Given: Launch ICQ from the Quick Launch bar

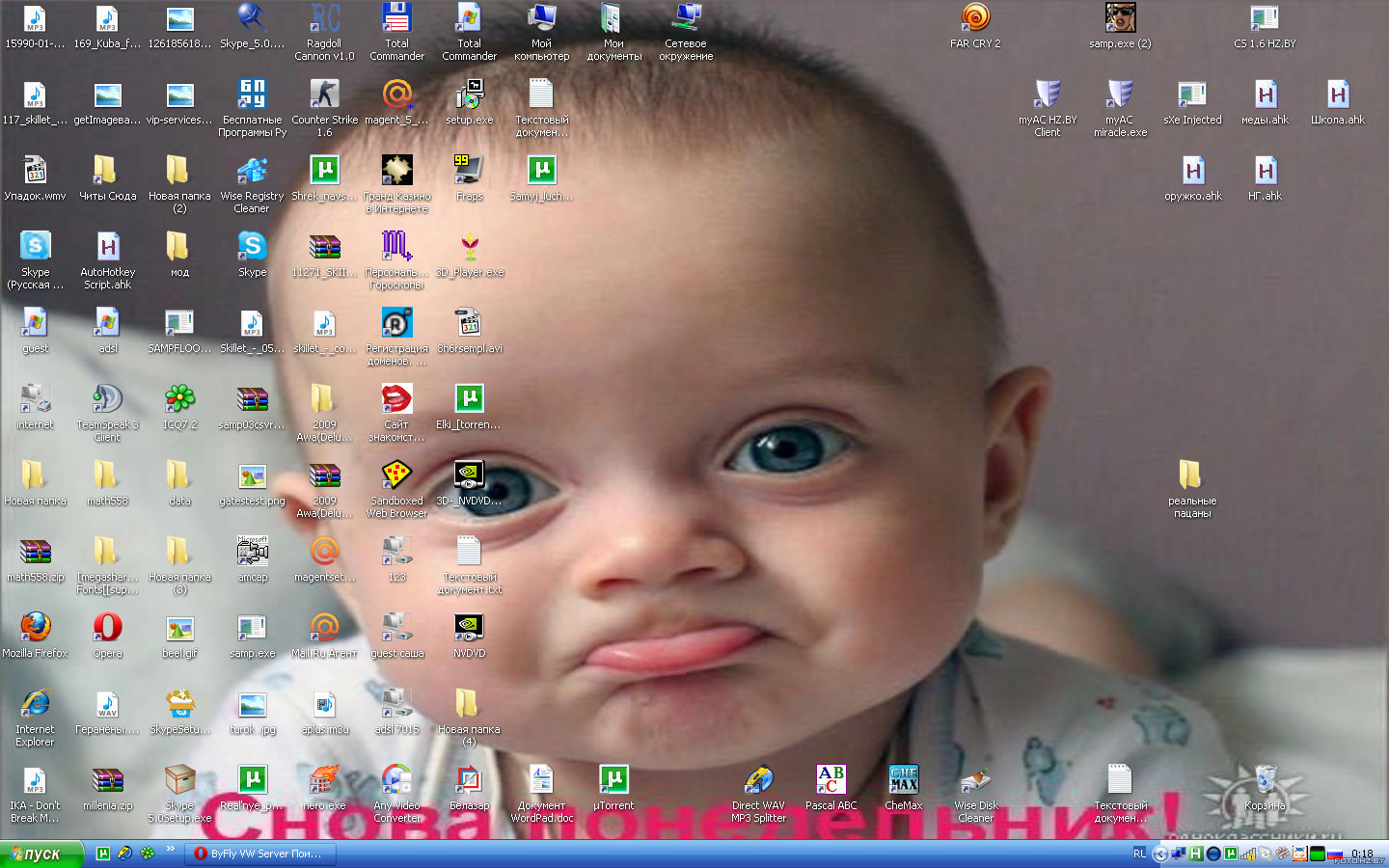Looking at the screenshot, I should point(147,854).
